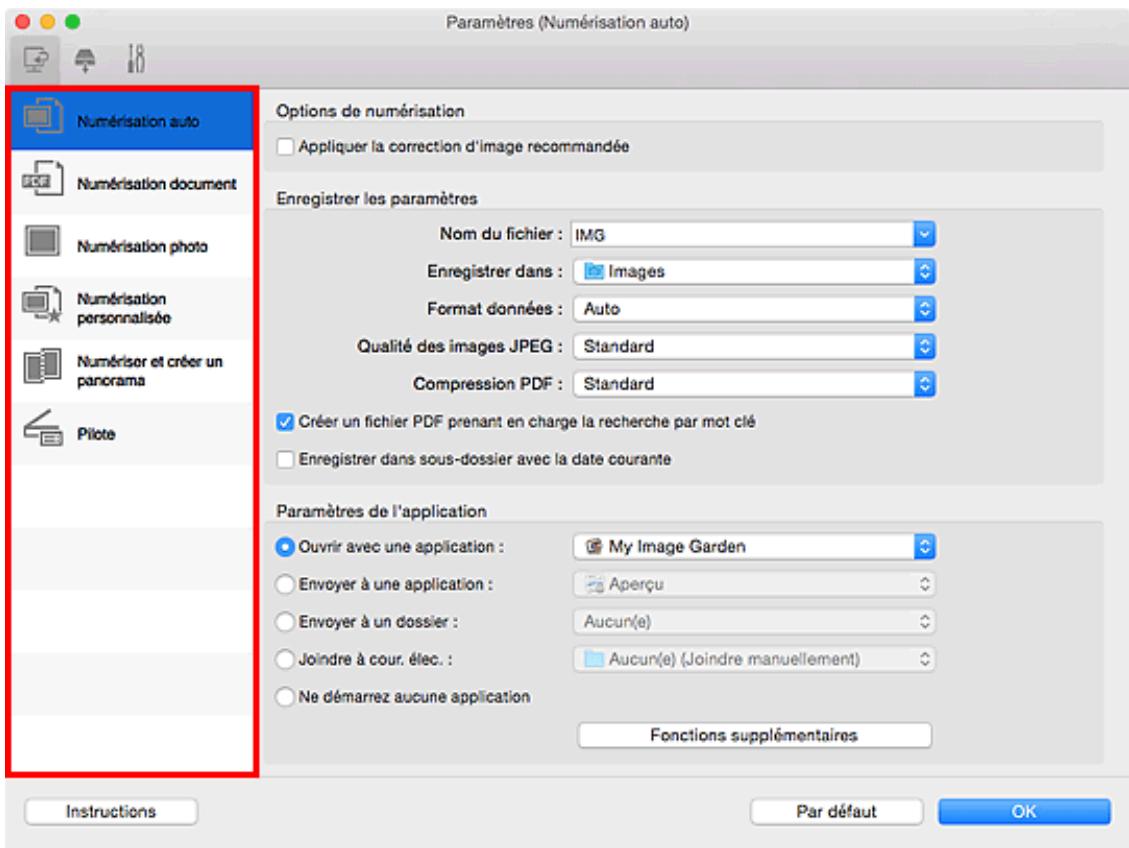
Task: Click the Instructions button
Action: (111, 812)
